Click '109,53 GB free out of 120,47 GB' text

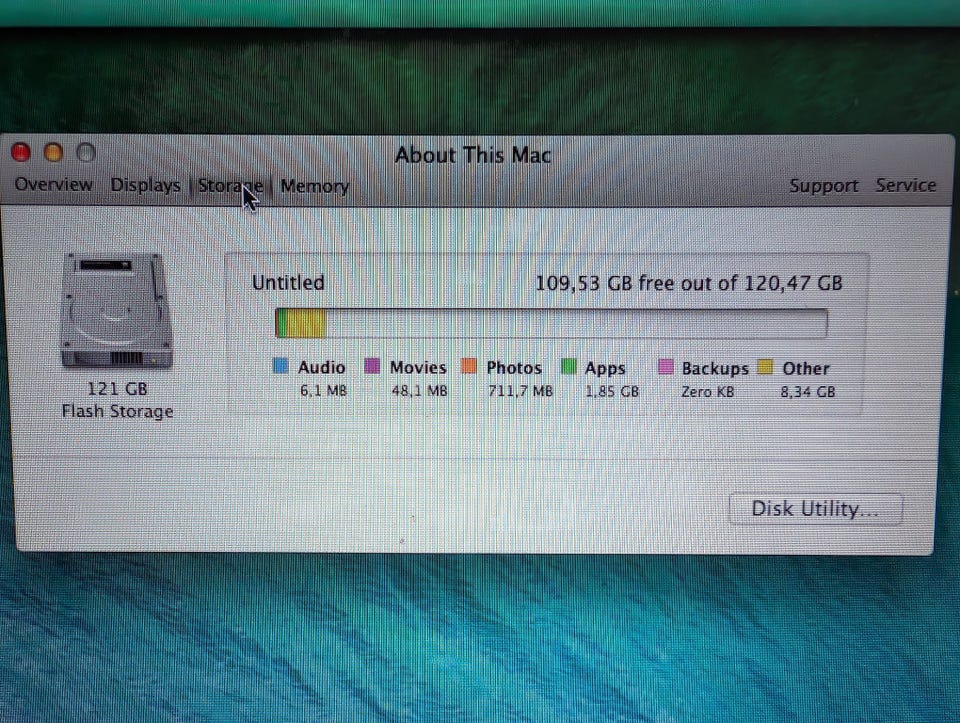689,283
